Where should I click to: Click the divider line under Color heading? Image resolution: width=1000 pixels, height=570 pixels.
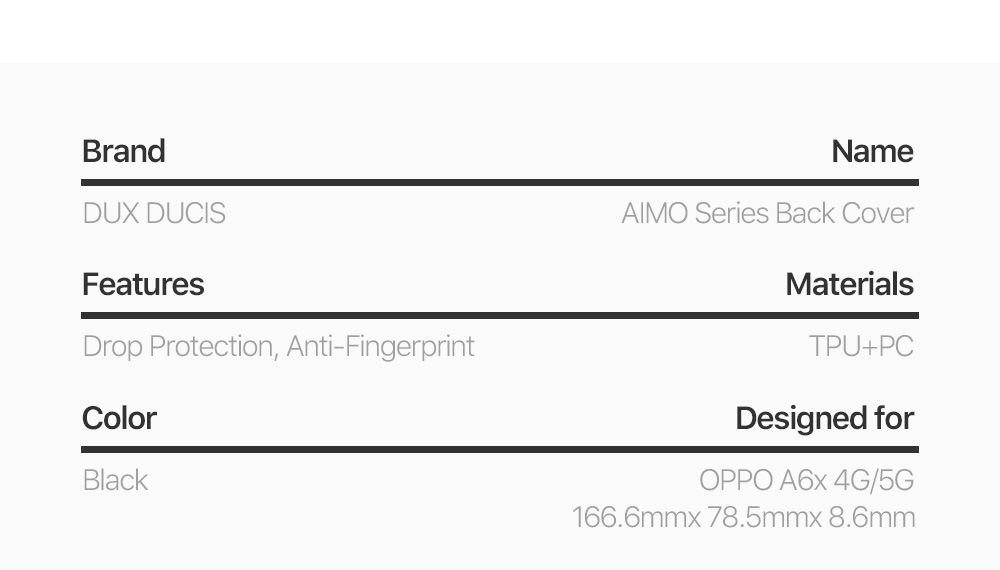tap(500, 449)
